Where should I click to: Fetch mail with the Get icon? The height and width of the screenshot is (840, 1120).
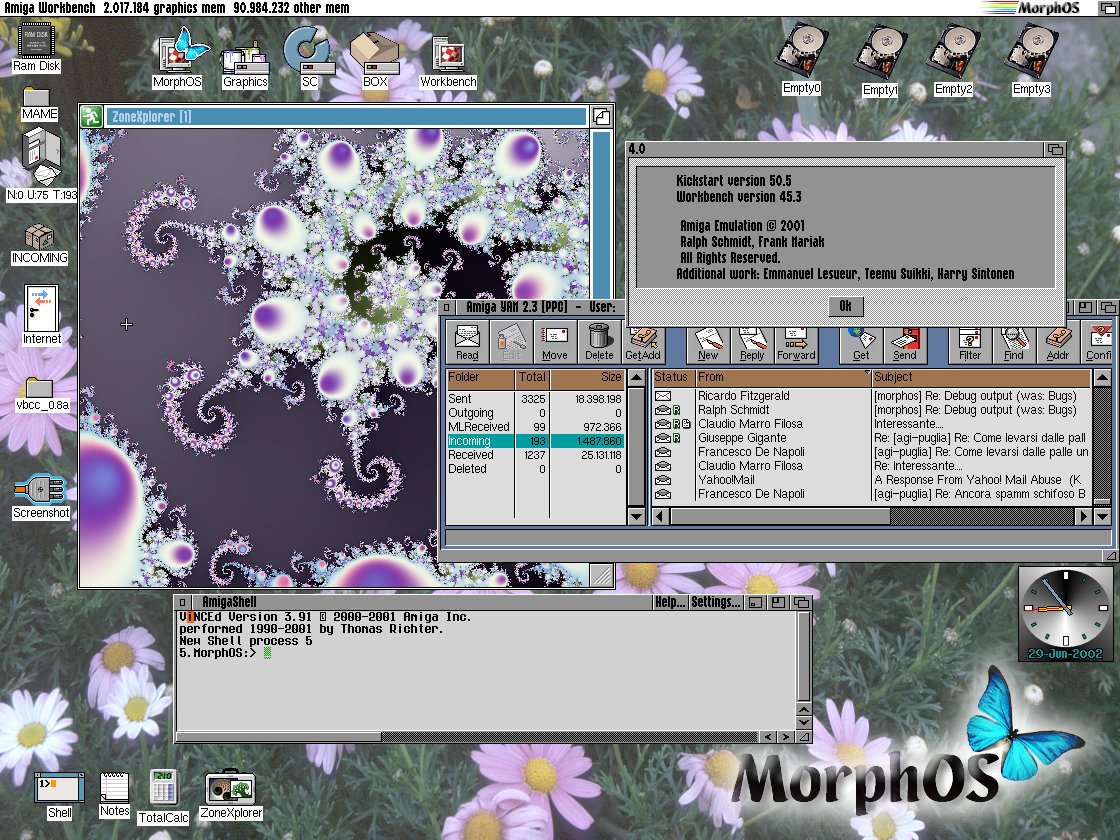[x=861, y=343]
